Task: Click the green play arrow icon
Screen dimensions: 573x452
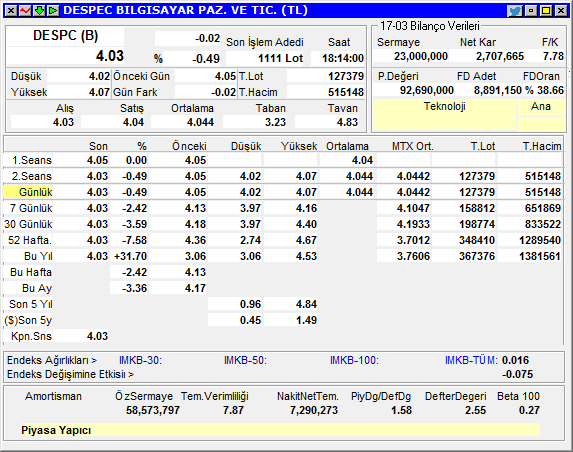Action: [x=53, y=11]
